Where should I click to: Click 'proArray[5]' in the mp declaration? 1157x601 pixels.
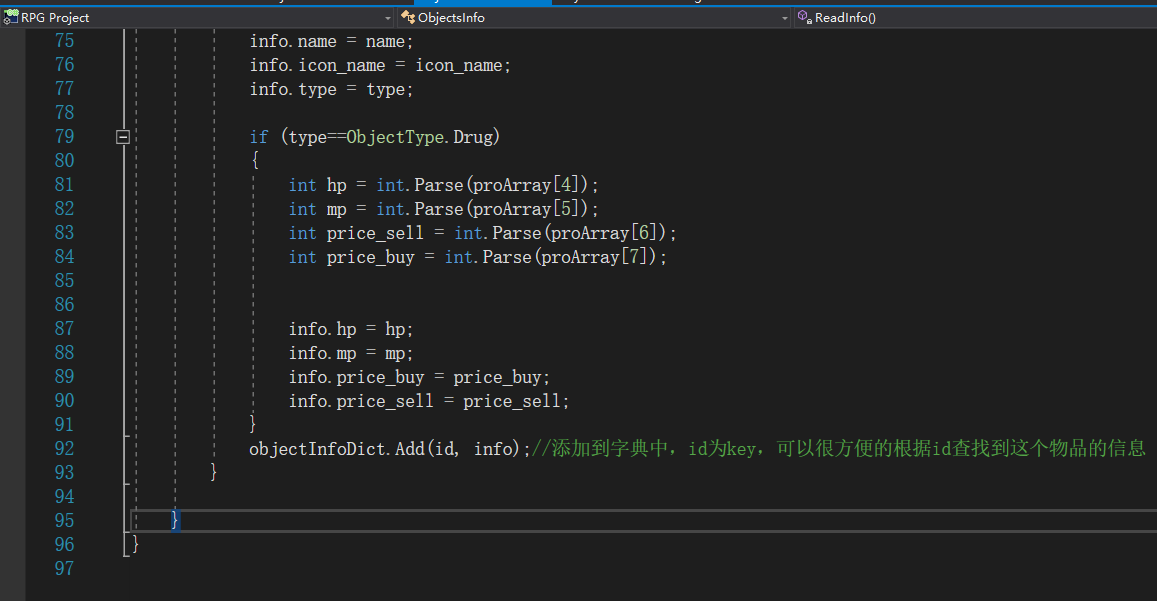coord(526,209)
